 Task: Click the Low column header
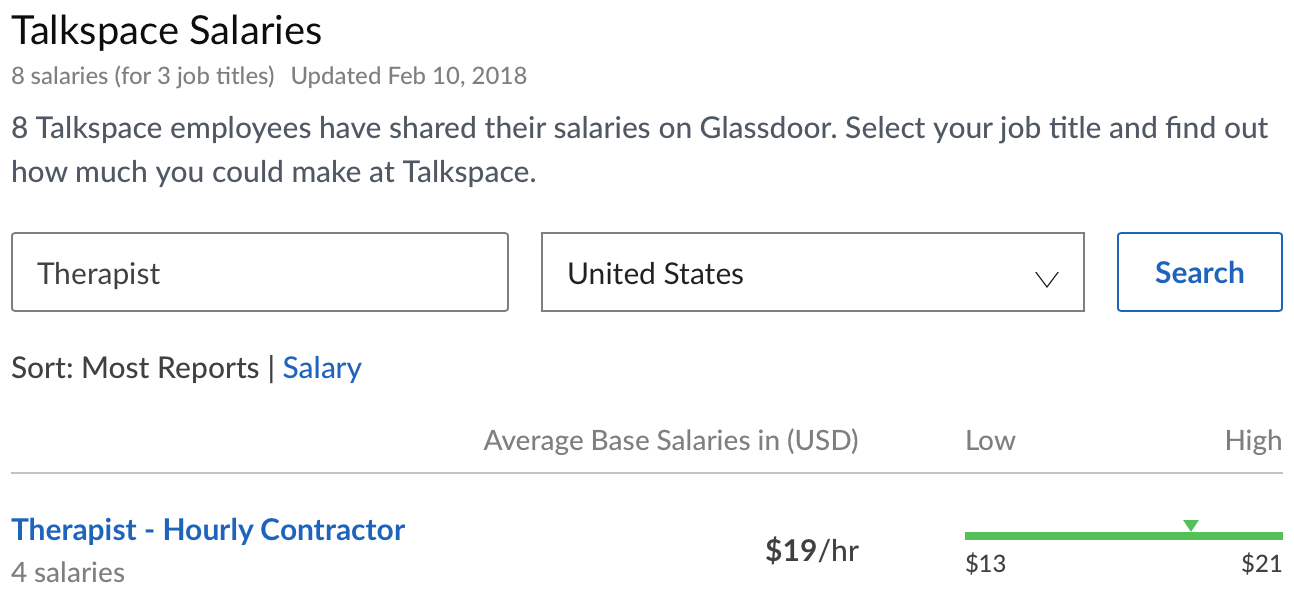point(990,441)
